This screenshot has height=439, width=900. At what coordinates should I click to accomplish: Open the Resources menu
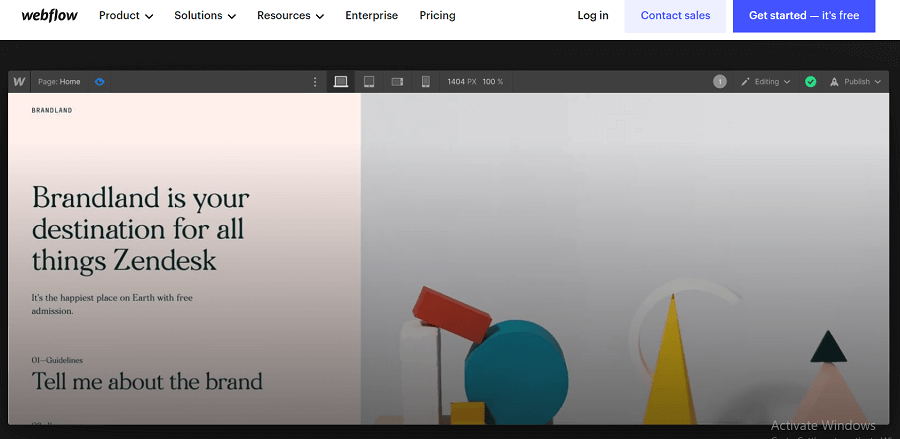point(290,15)
